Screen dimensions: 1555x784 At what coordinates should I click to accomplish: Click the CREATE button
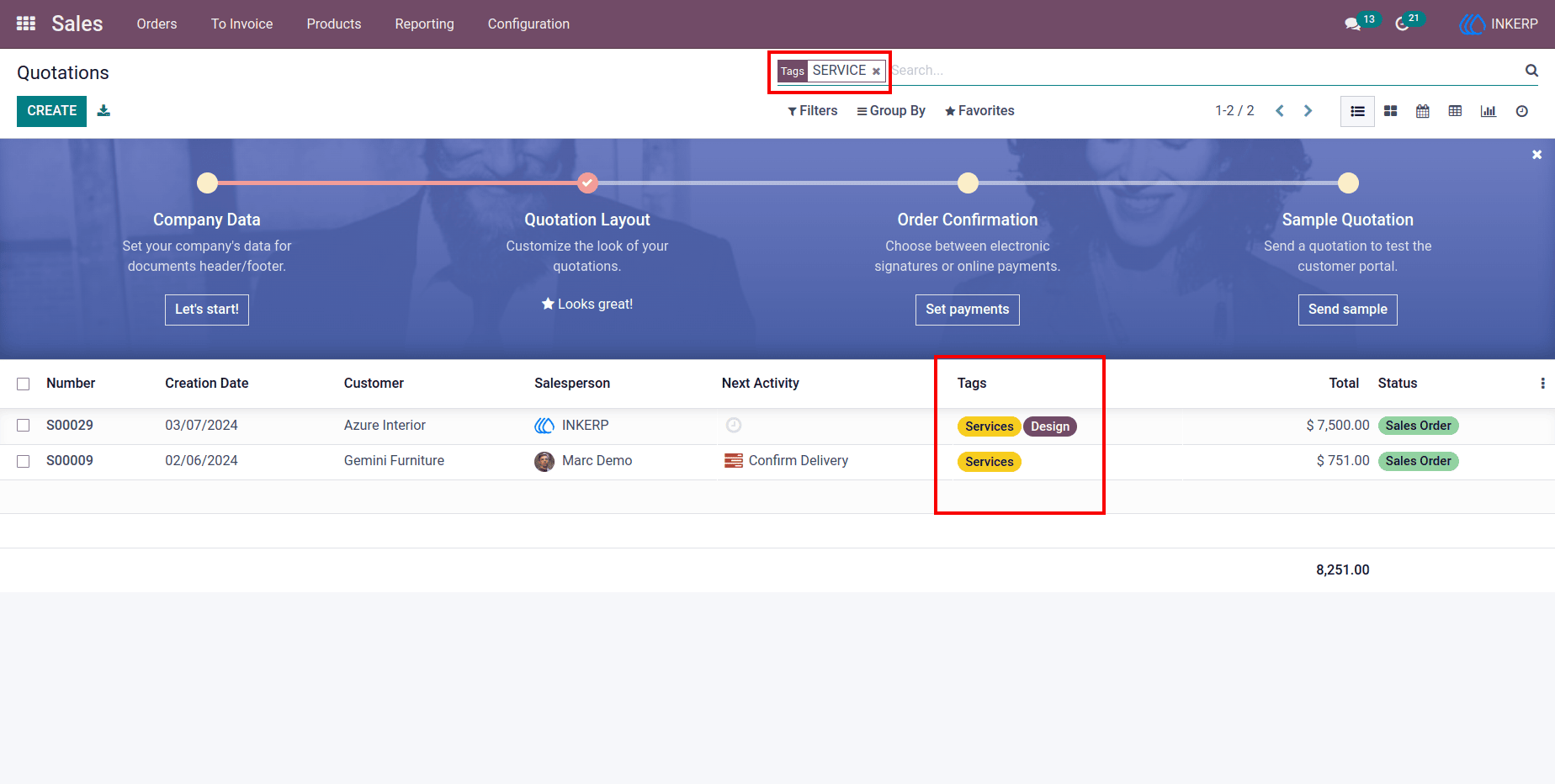point(52,111)
